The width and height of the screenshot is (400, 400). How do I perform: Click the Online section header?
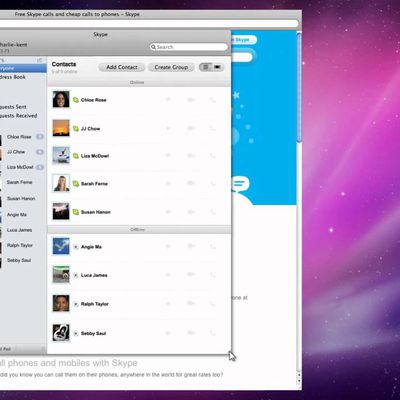click(x=139, y=82)
